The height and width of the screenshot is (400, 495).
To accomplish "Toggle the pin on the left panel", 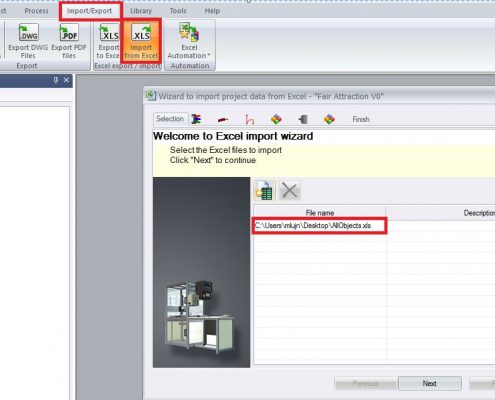I will coord(56,80).
